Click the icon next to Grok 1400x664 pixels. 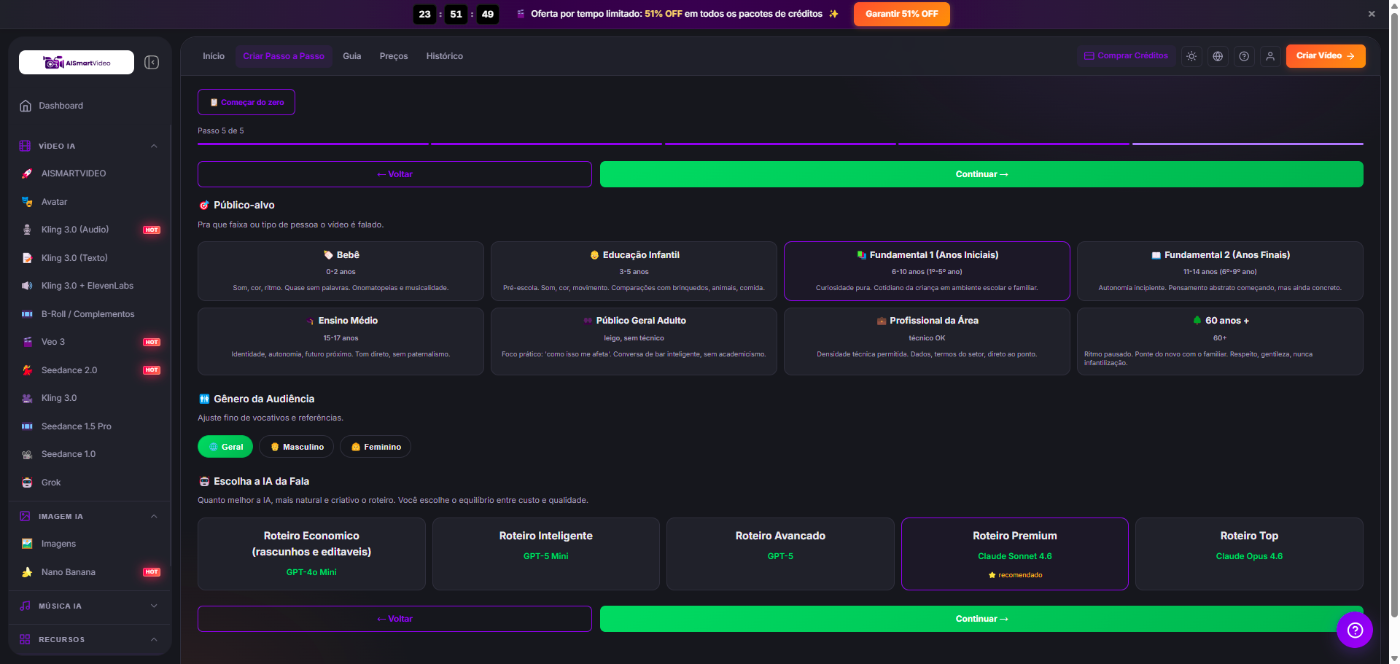28,482
